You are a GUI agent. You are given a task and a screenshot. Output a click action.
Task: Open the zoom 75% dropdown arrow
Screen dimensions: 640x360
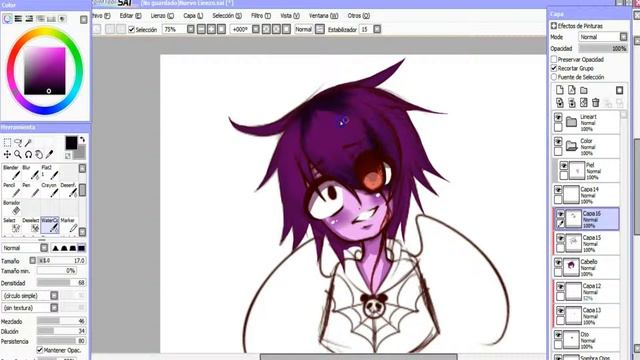191,29
